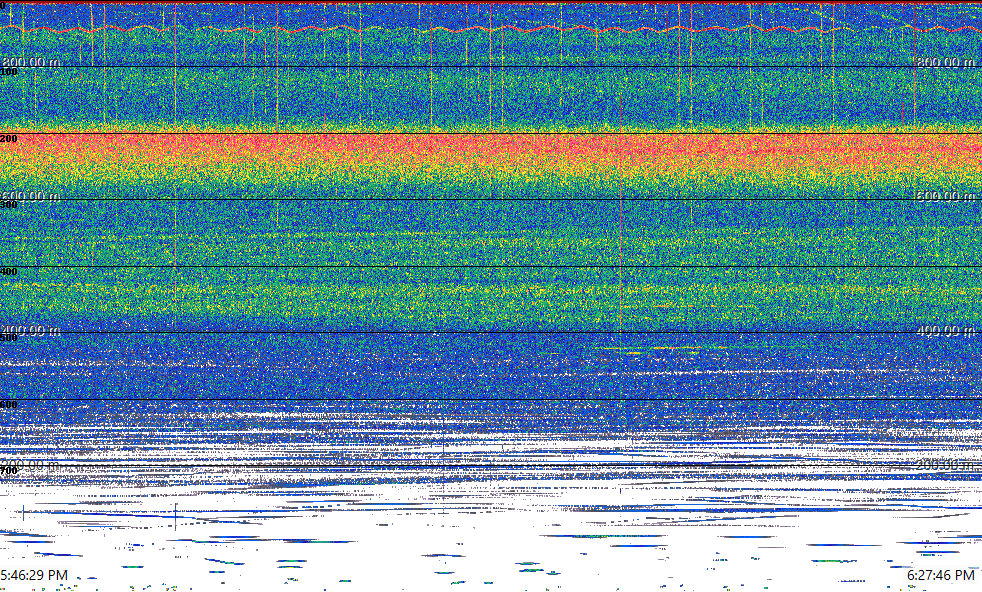
Task: Select the 100 depth grid label
Action: click(9, 72)
